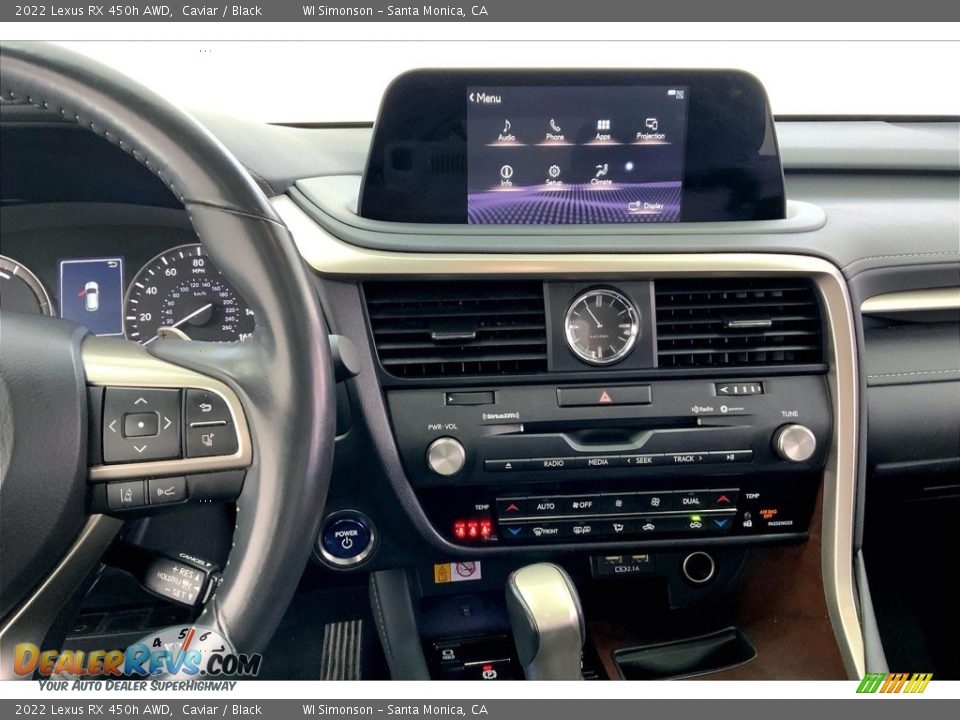Screen dimensions: 960x720
Task: Open Setup gear on the touchscreen
Action: (554, 176)
